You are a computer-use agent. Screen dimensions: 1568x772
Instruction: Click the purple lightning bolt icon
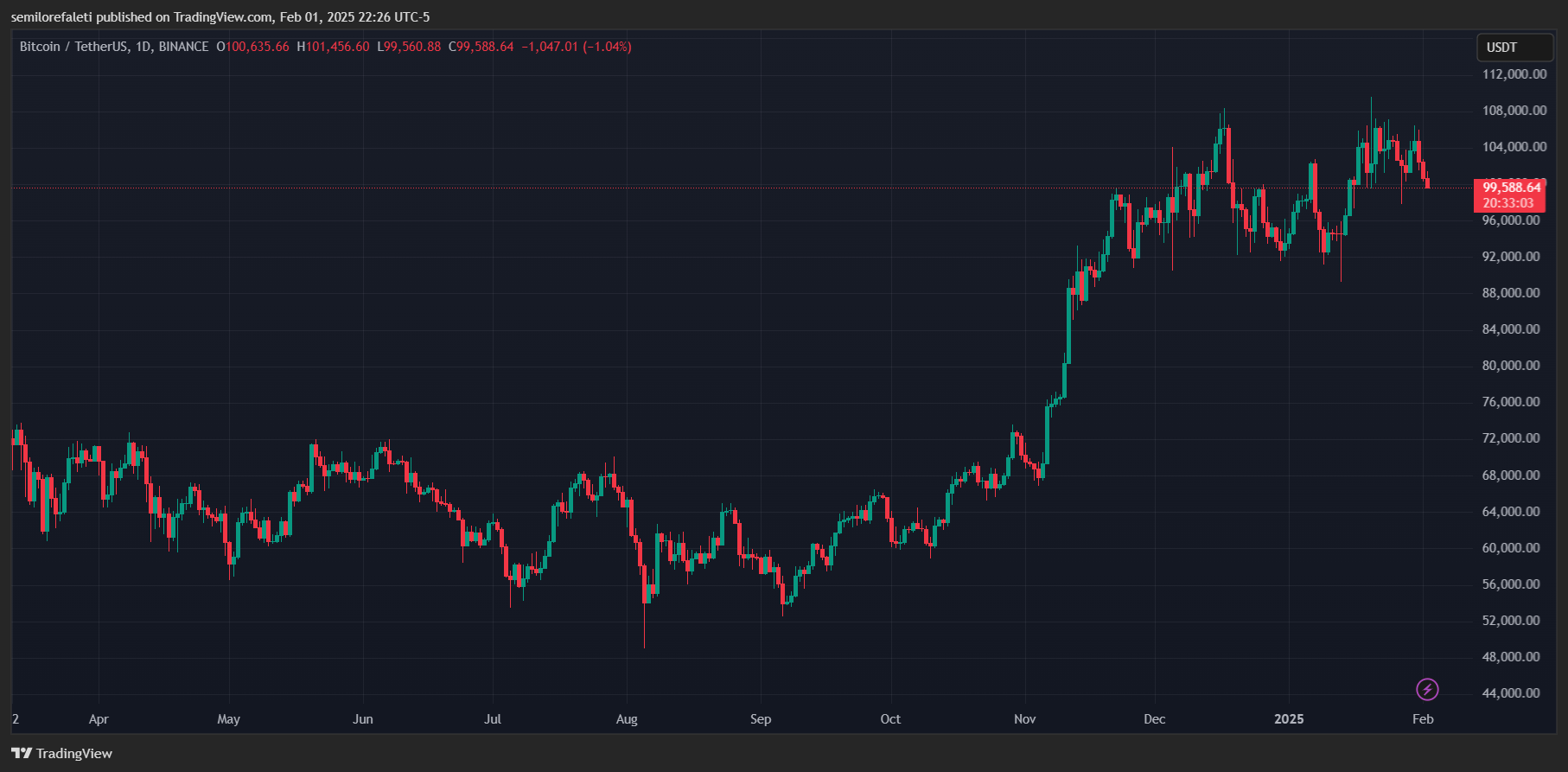(1427, 689)
